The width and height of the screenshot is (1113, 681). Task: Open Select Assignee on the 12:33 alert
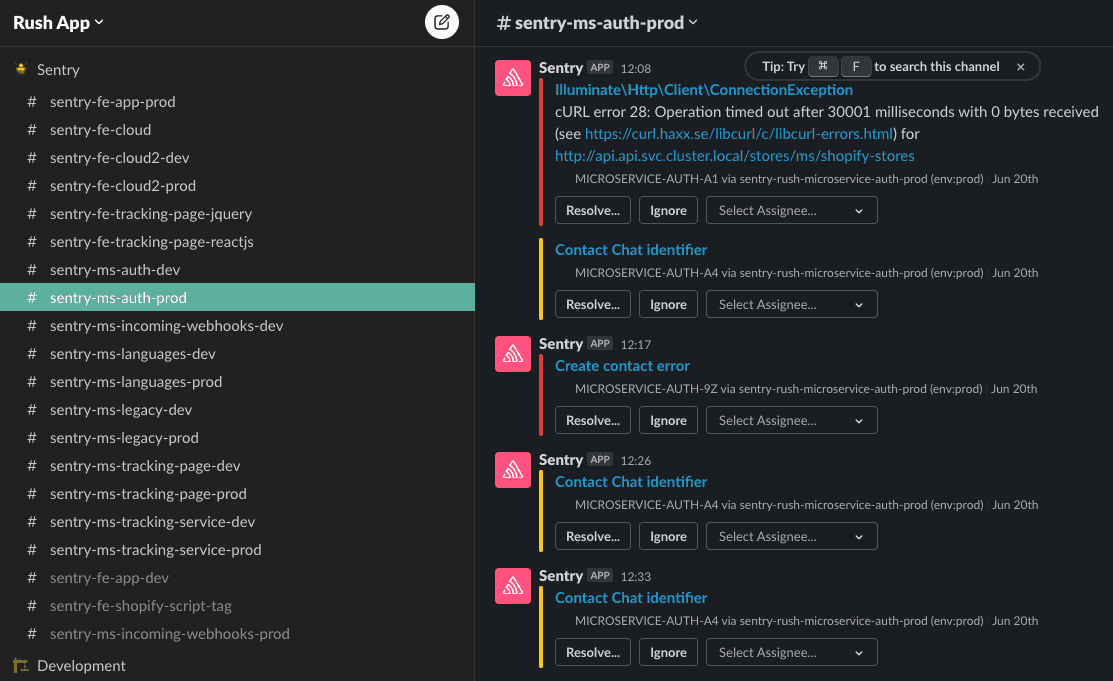click(791, 652)
